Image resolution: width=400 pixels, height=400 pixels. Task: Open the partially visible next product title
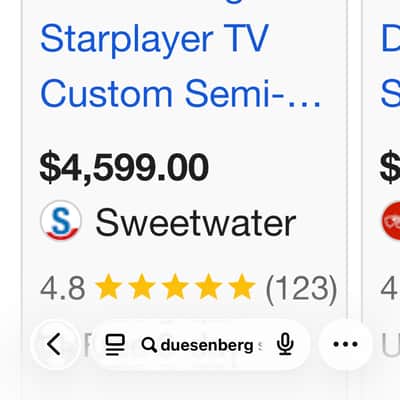click(390, 67)
